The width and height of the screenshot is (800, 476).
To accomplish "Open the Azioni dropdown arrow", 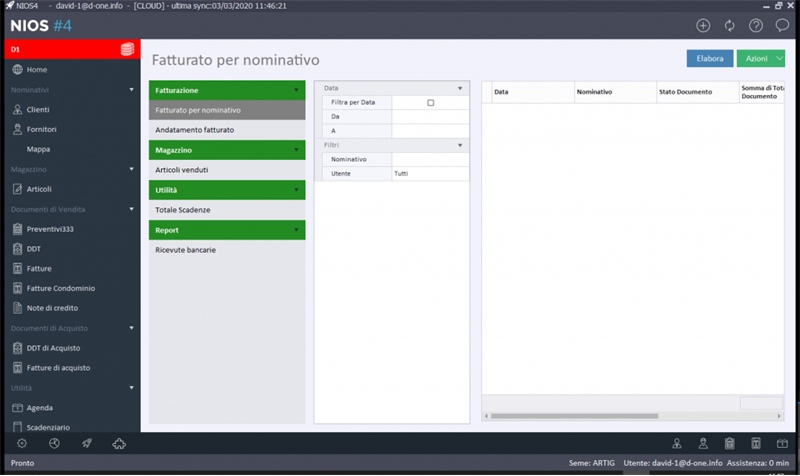I will [779, 59].
